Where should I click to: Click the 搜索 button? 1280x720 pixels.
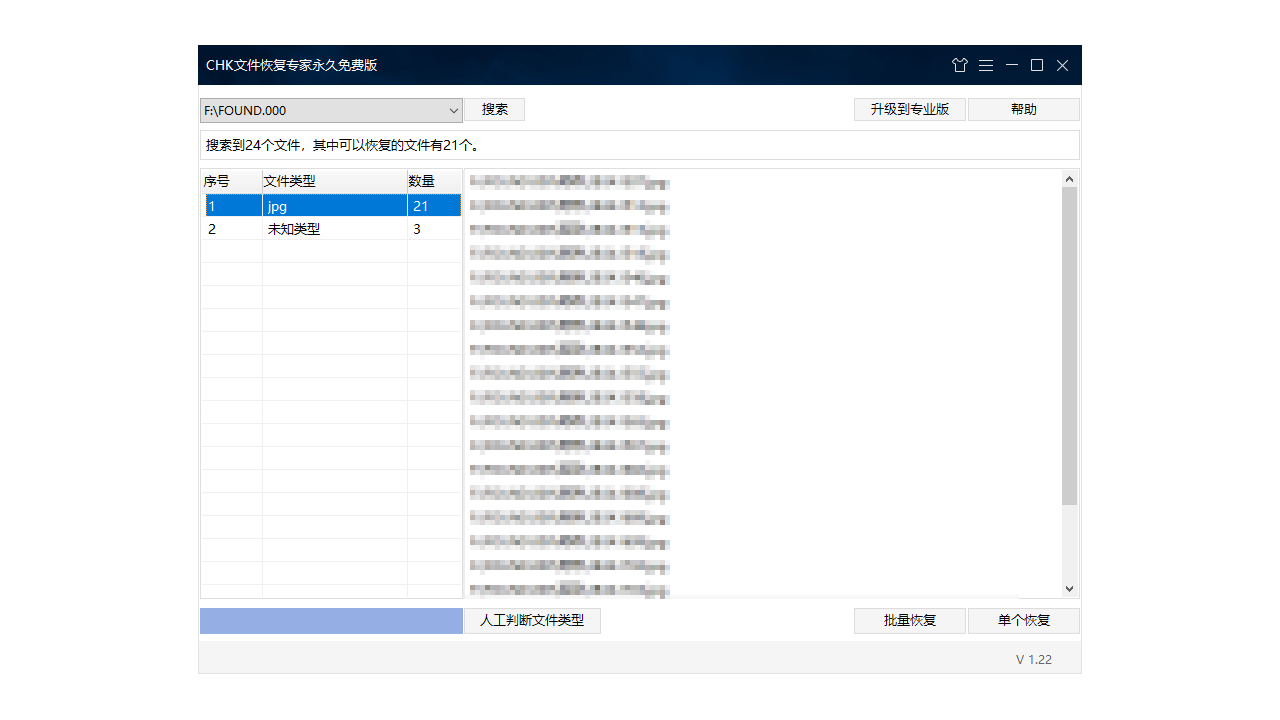click(x=495, y=110)
